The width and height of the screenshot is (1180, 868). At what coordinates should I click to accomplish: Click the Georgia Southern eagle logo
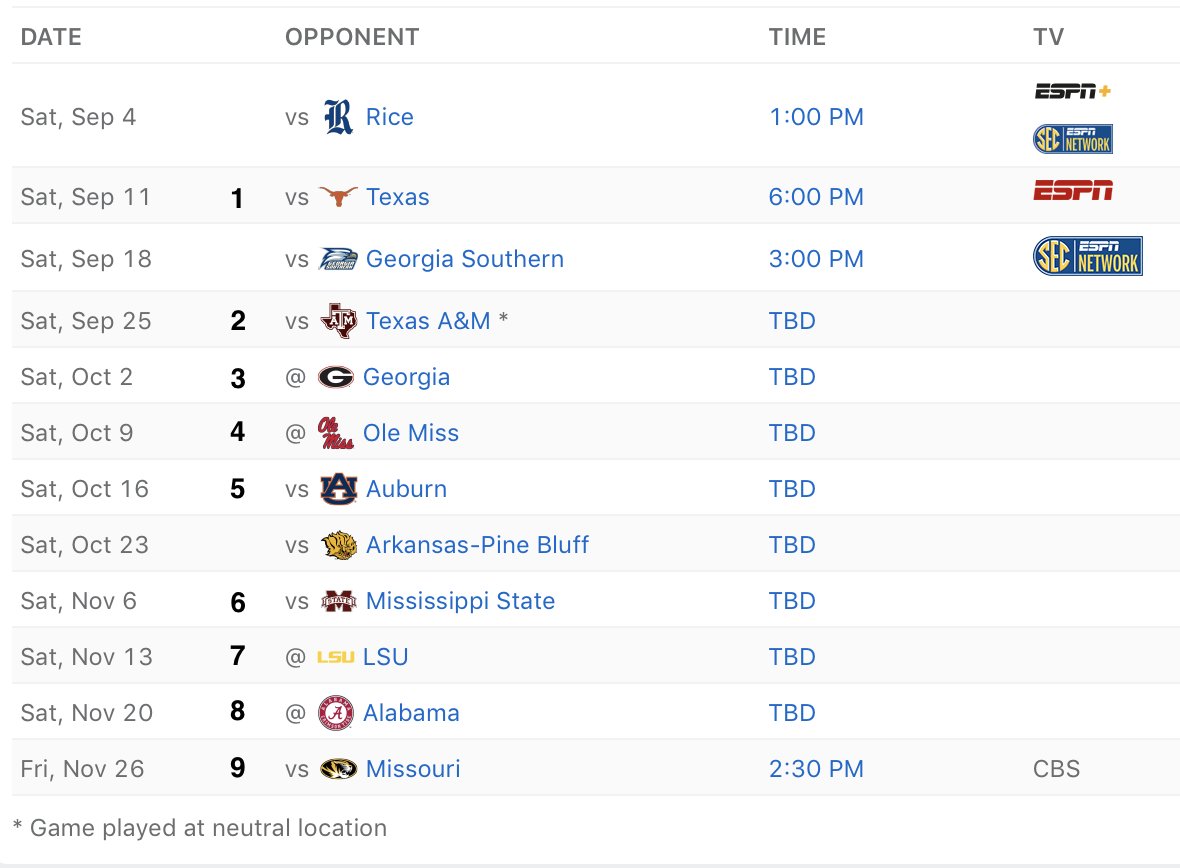pos(338,259)
